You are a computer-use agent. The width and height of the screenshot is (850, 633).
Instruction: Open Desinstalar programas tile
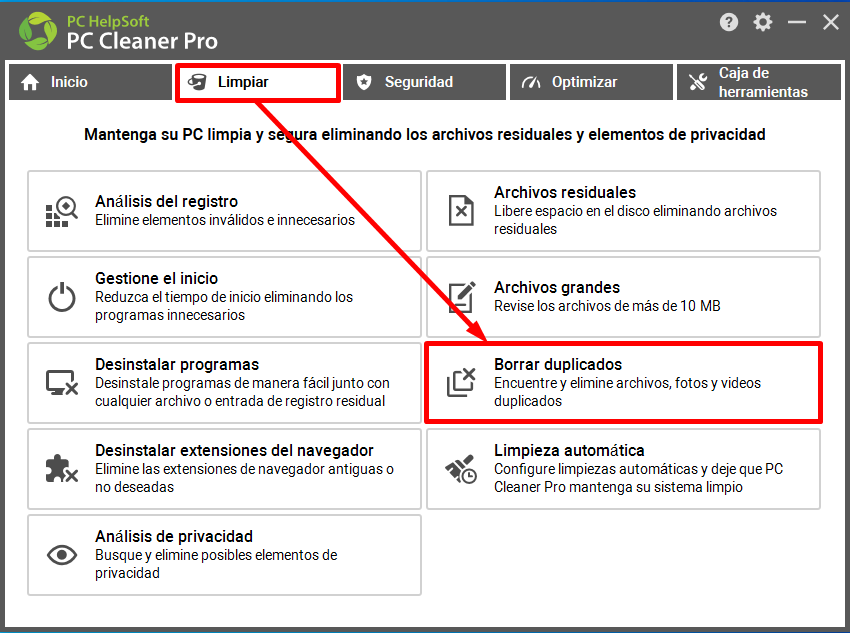pos(224,383)
